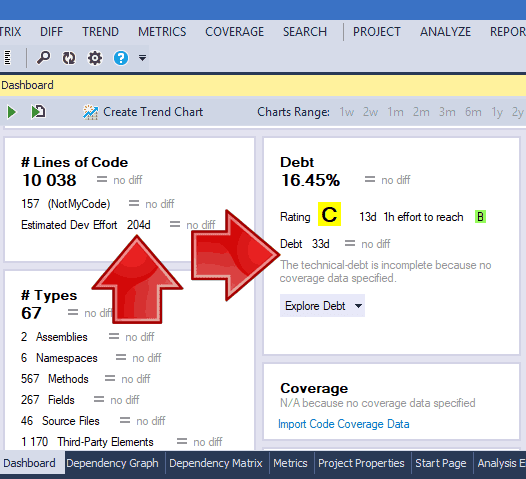
Task: Open the Explore Debt dropdown
Action: tap(322, 306)
